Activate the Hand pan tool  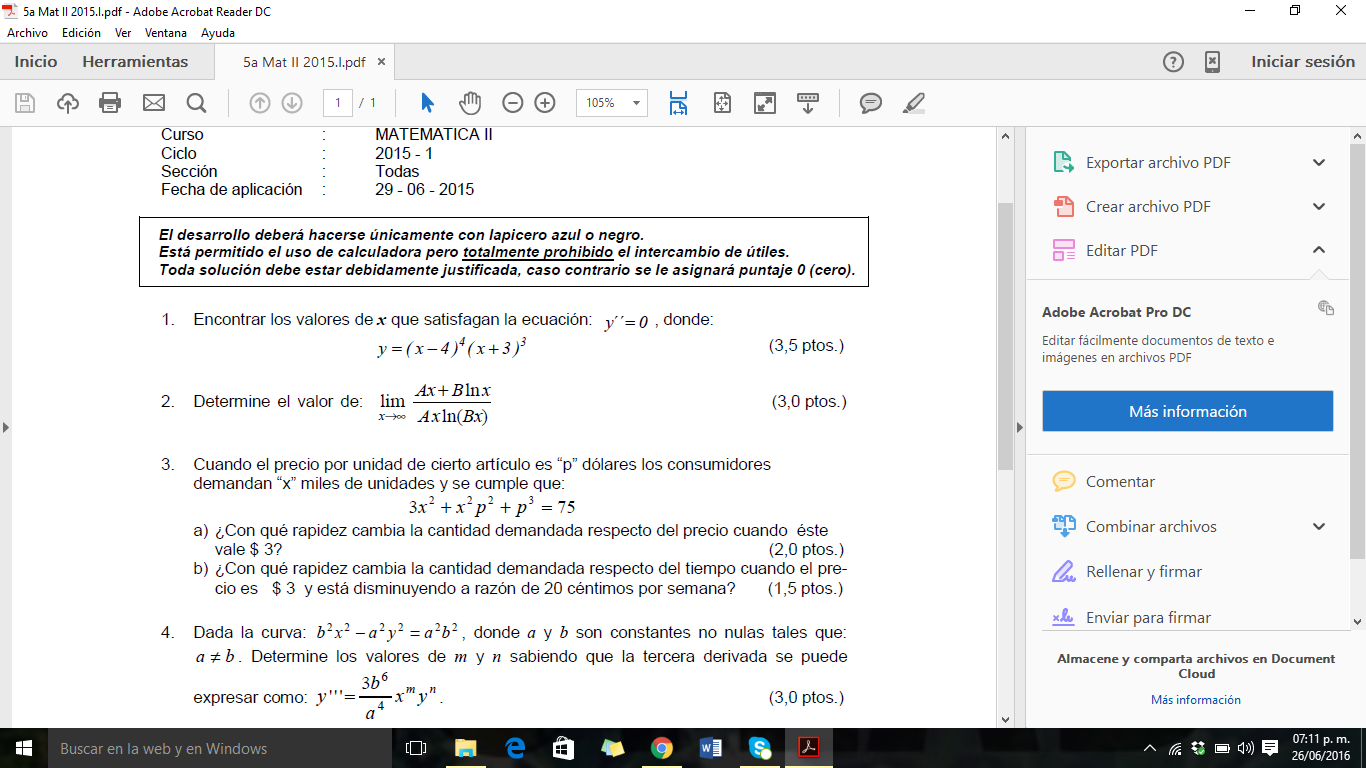(470, 103)
